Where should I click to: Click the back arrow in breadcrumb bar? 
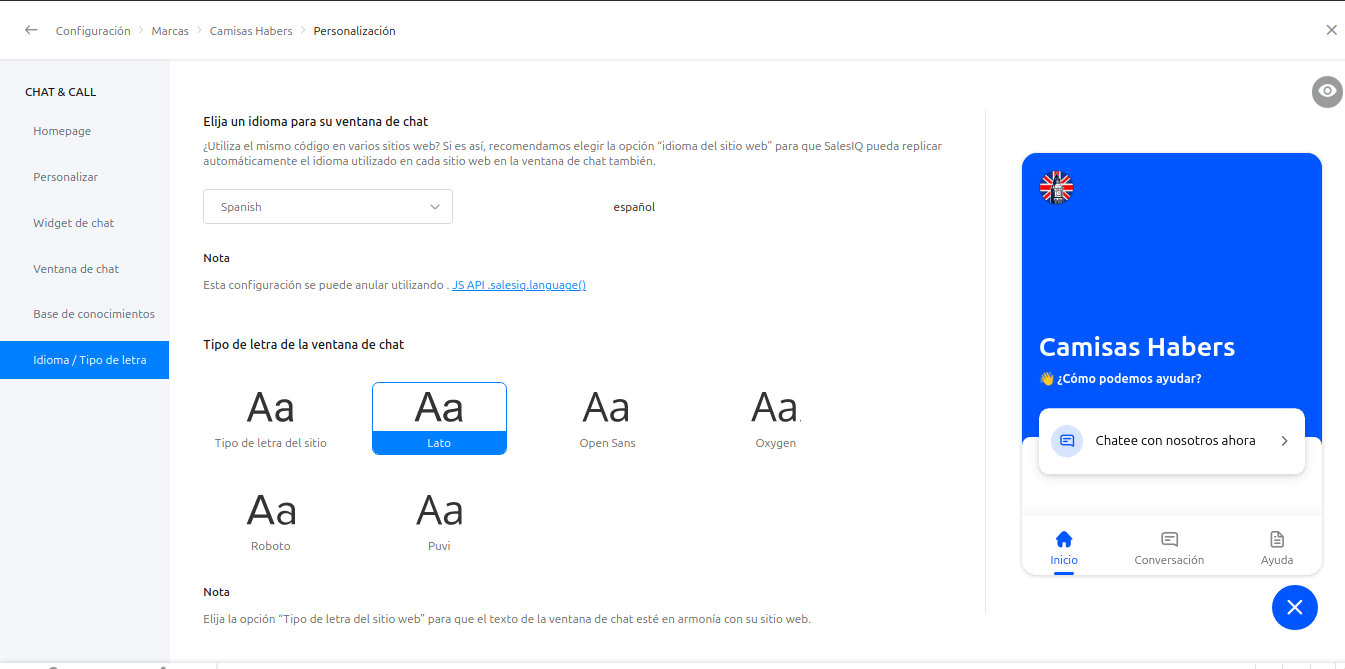31,30
